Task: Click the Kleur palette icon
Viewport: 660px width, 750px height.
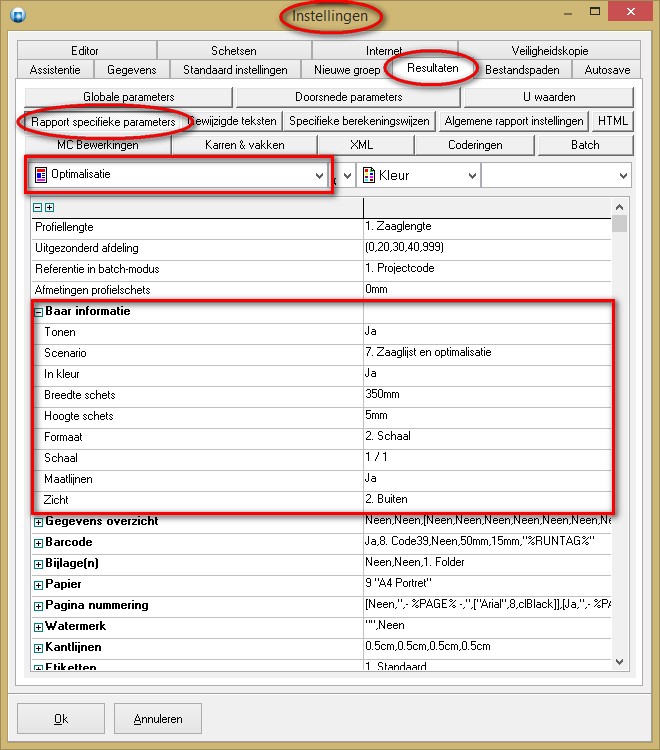Action: point(369,175)
